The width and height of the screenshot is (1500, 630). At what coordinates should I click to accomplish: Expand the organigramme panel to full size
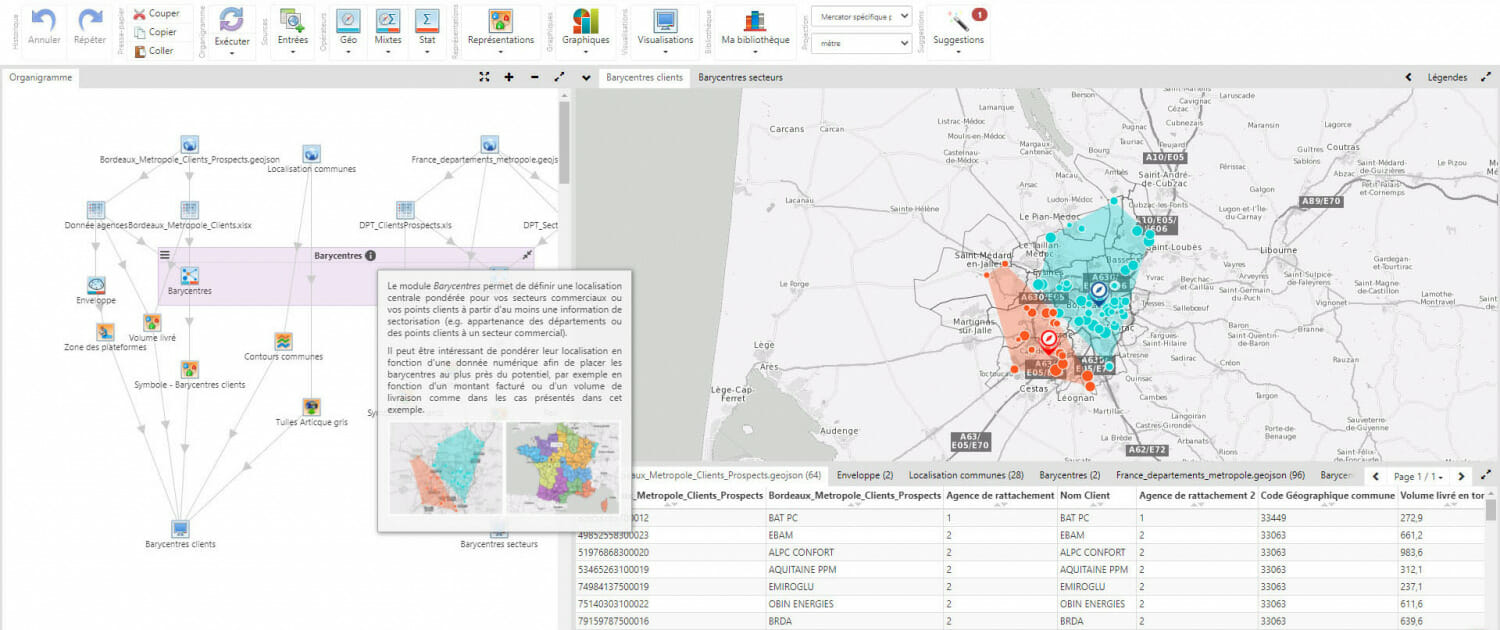(559, 77)
